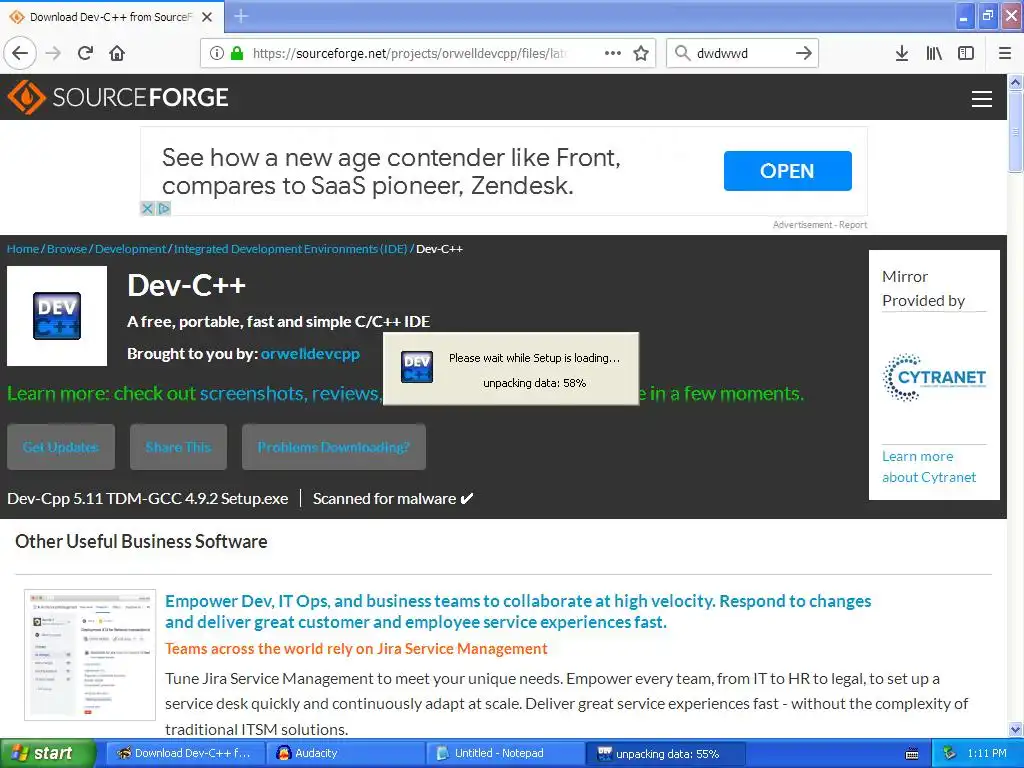Click the system tray icon beside clock
The width and height of the screenshot is (1024, 768).
(x=950, y=754)
